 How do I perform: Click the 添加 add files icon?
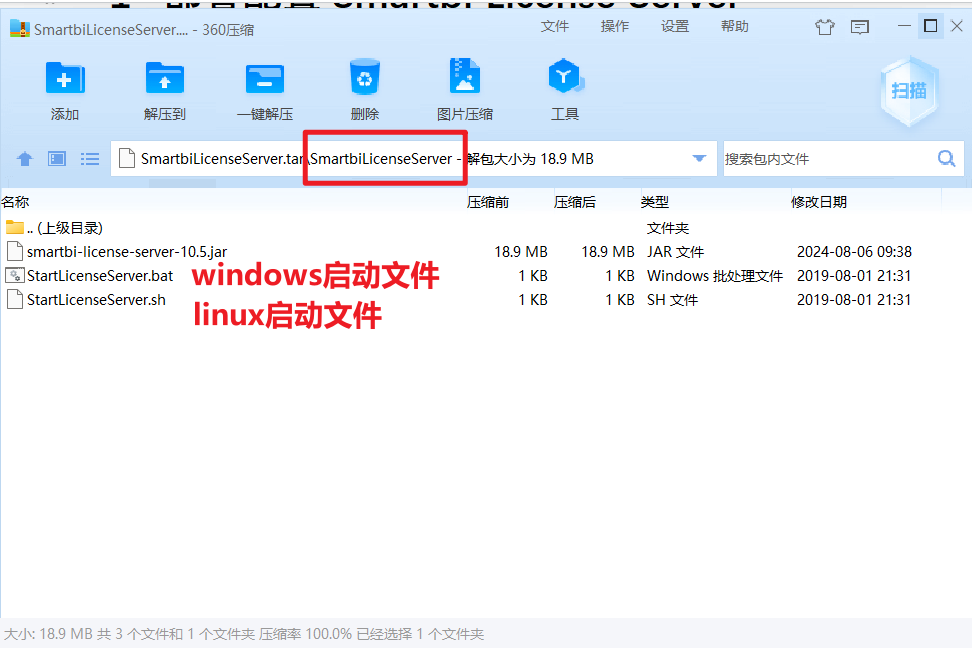pyautogui.click(x=65, y=78)
